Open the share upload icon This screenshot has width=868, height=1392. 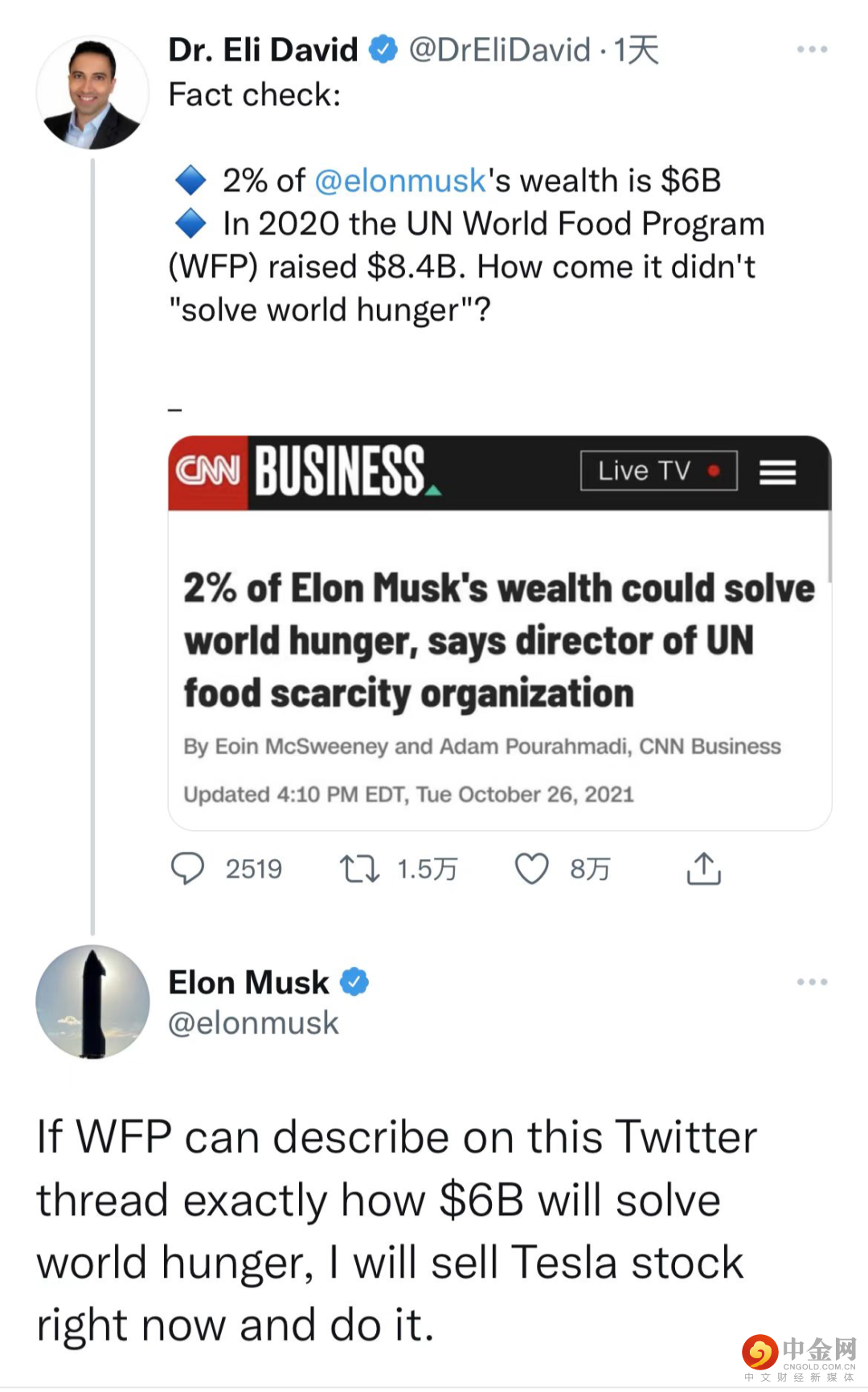click(703, 868)
